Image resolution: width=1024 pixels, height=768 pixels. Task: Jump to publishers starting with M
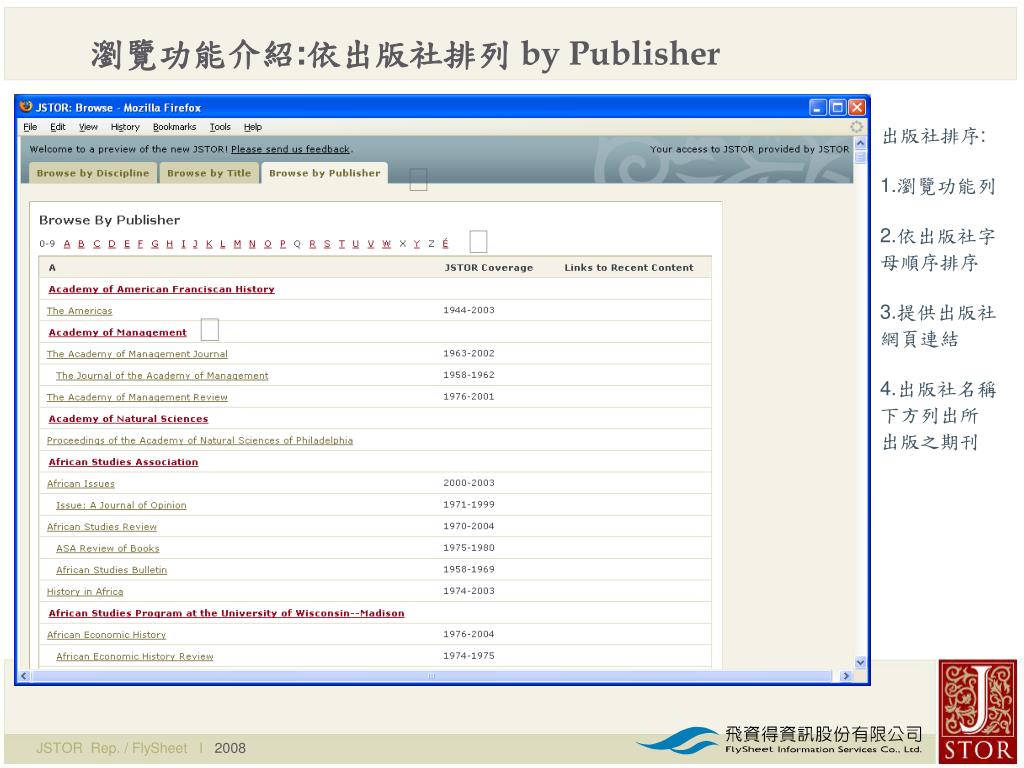237,244
